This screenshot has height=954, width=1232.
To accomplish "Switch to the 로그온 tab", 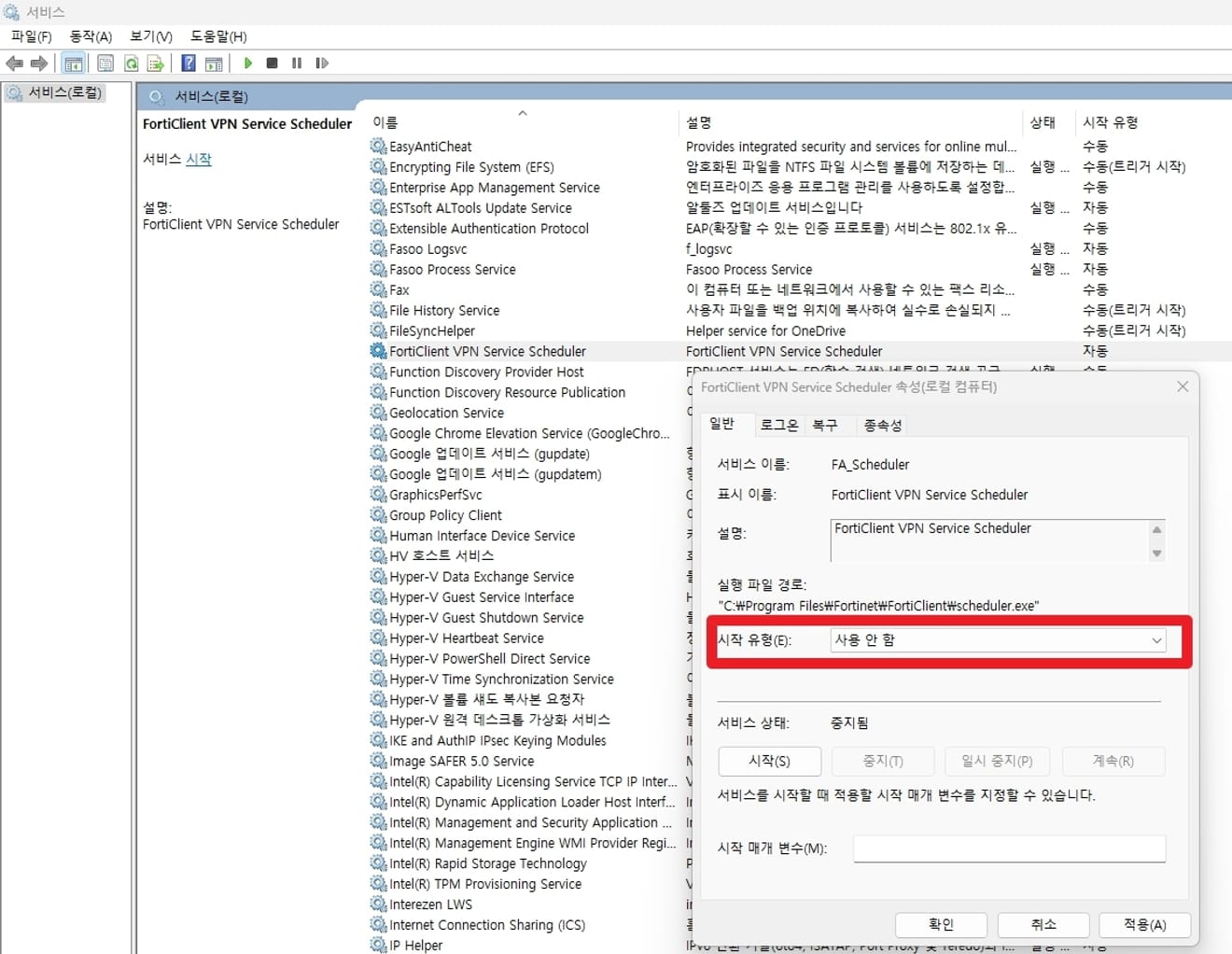I will (778, 425).
